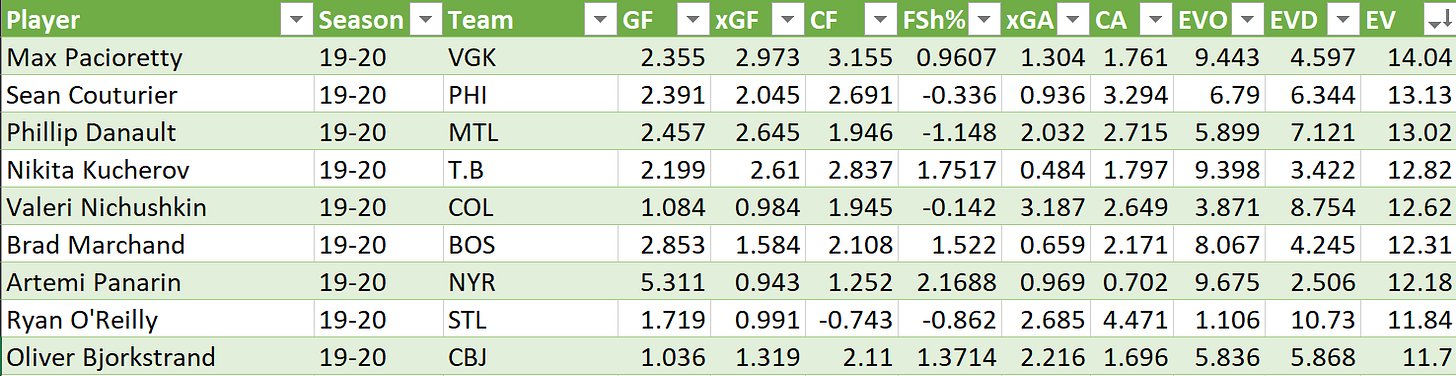The height and width of the screenshot is (376, 1456).
Task: Select Sean Couturier's PHI team cell
Action: [x=530, y=95]
